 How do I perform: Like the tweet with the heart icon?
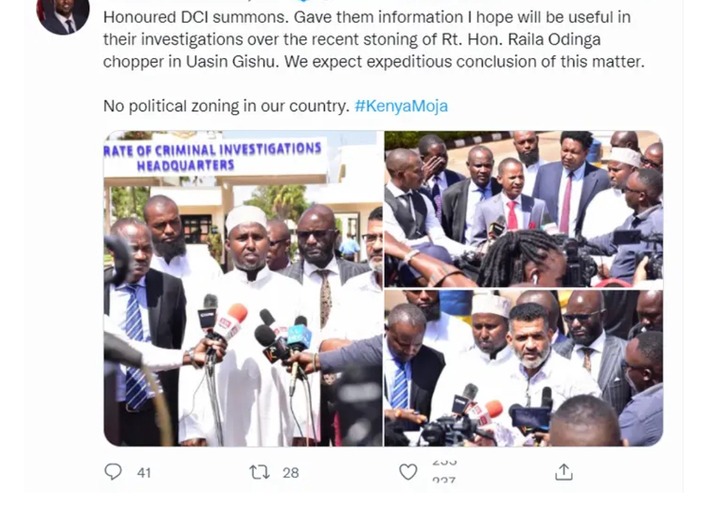[408, 472]
